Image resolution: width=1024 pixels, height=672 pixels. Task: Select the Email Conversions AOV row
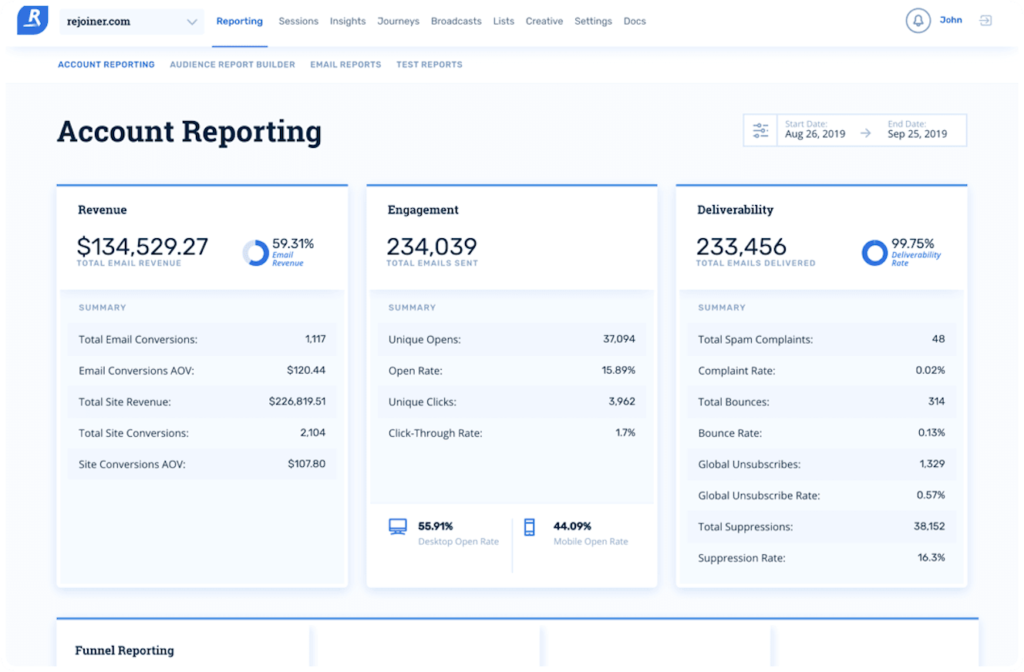click(x=202, y=371)
